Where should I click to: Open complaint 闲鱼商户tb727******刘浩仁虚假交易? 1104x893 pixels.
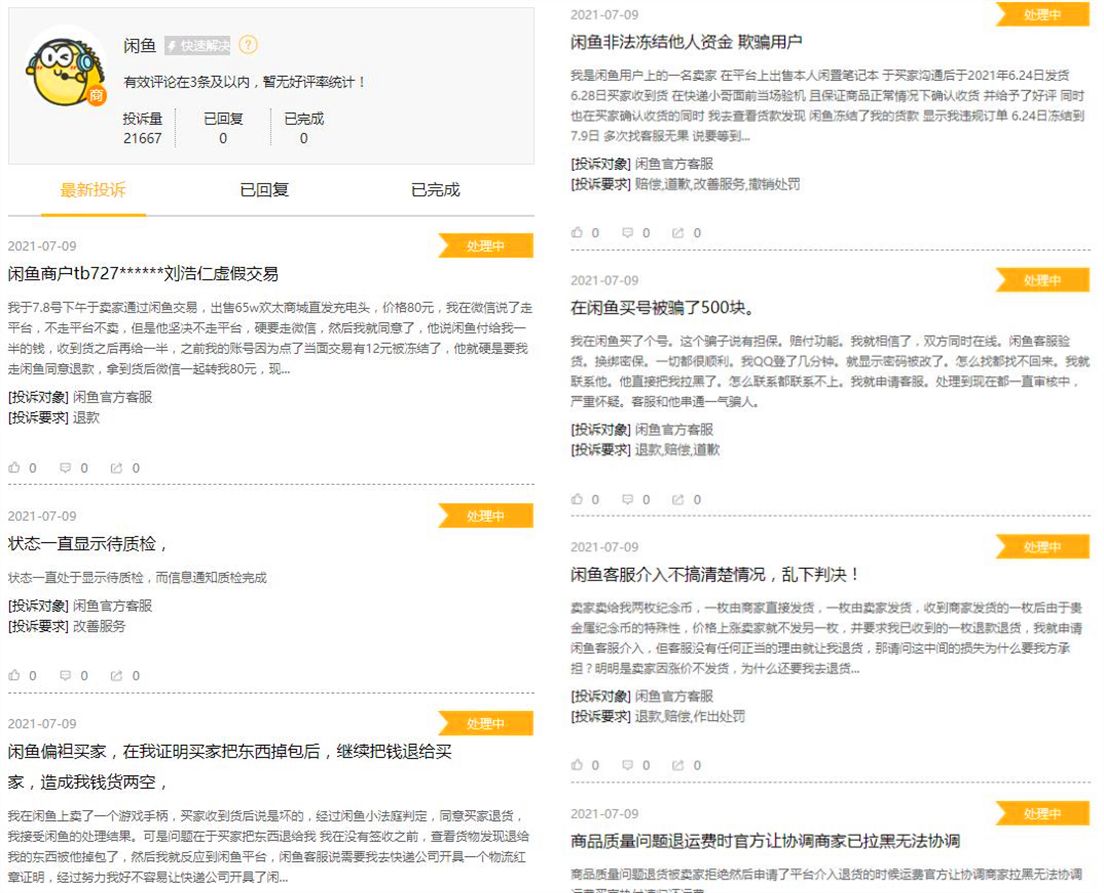(x=143, y=274)
